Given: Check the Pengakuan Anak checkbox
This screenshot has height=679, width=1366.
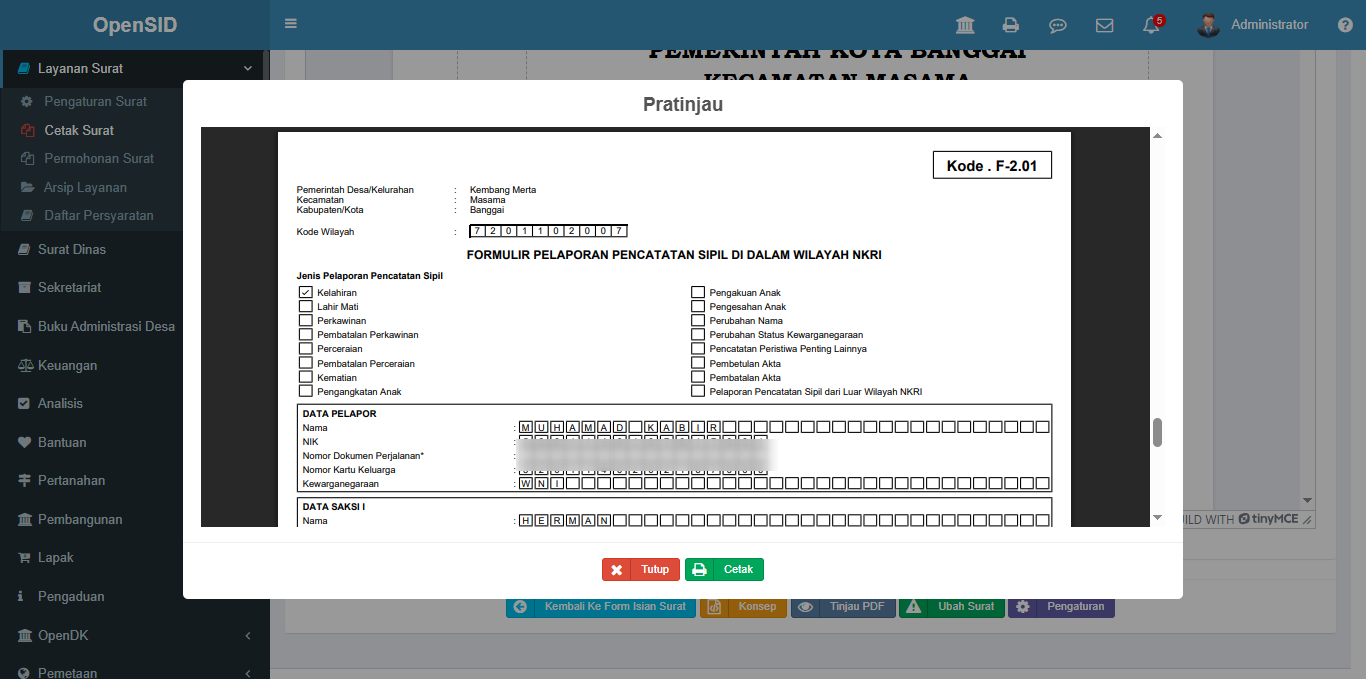Looking at the screenshot, I should coord(698,293).
